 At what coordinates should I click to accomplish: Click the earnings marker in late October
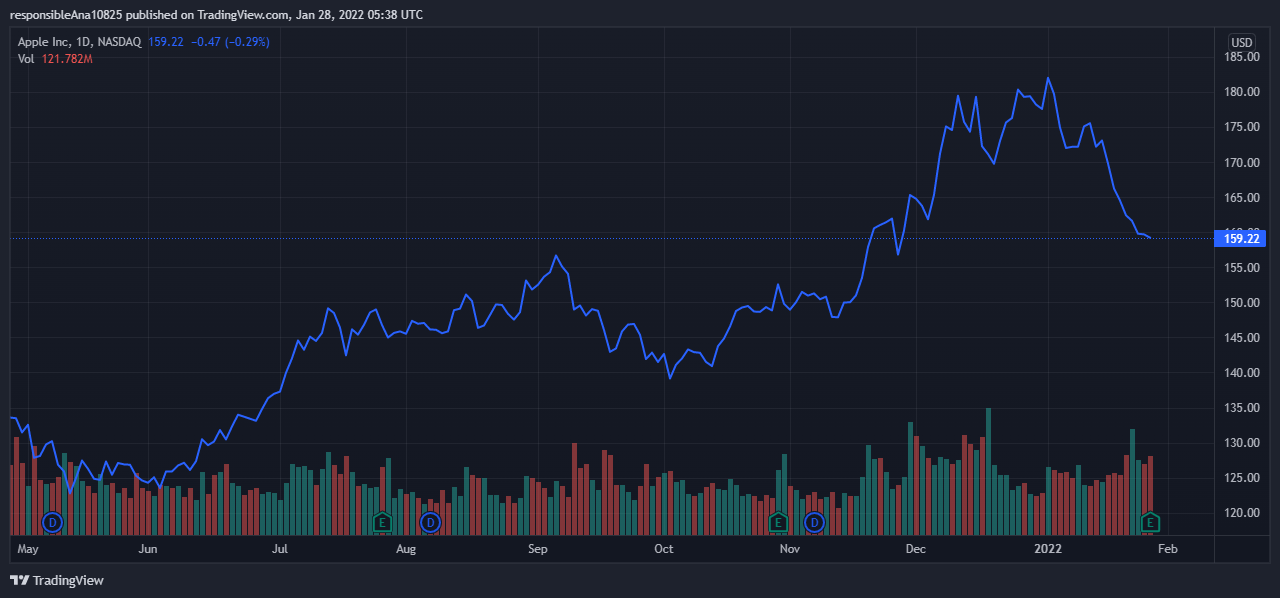pyautogui.click(x=778, y=522)
